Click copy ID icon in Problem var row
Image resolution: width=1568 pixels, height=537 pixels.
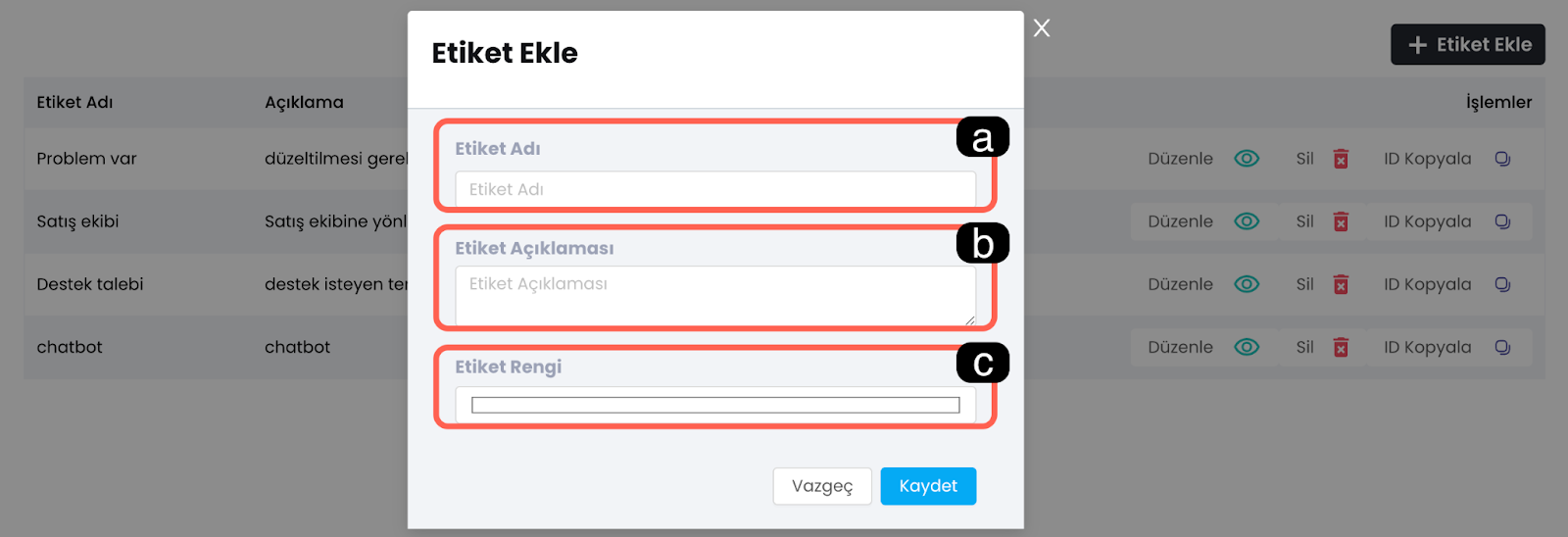(x=1502, y=159)
